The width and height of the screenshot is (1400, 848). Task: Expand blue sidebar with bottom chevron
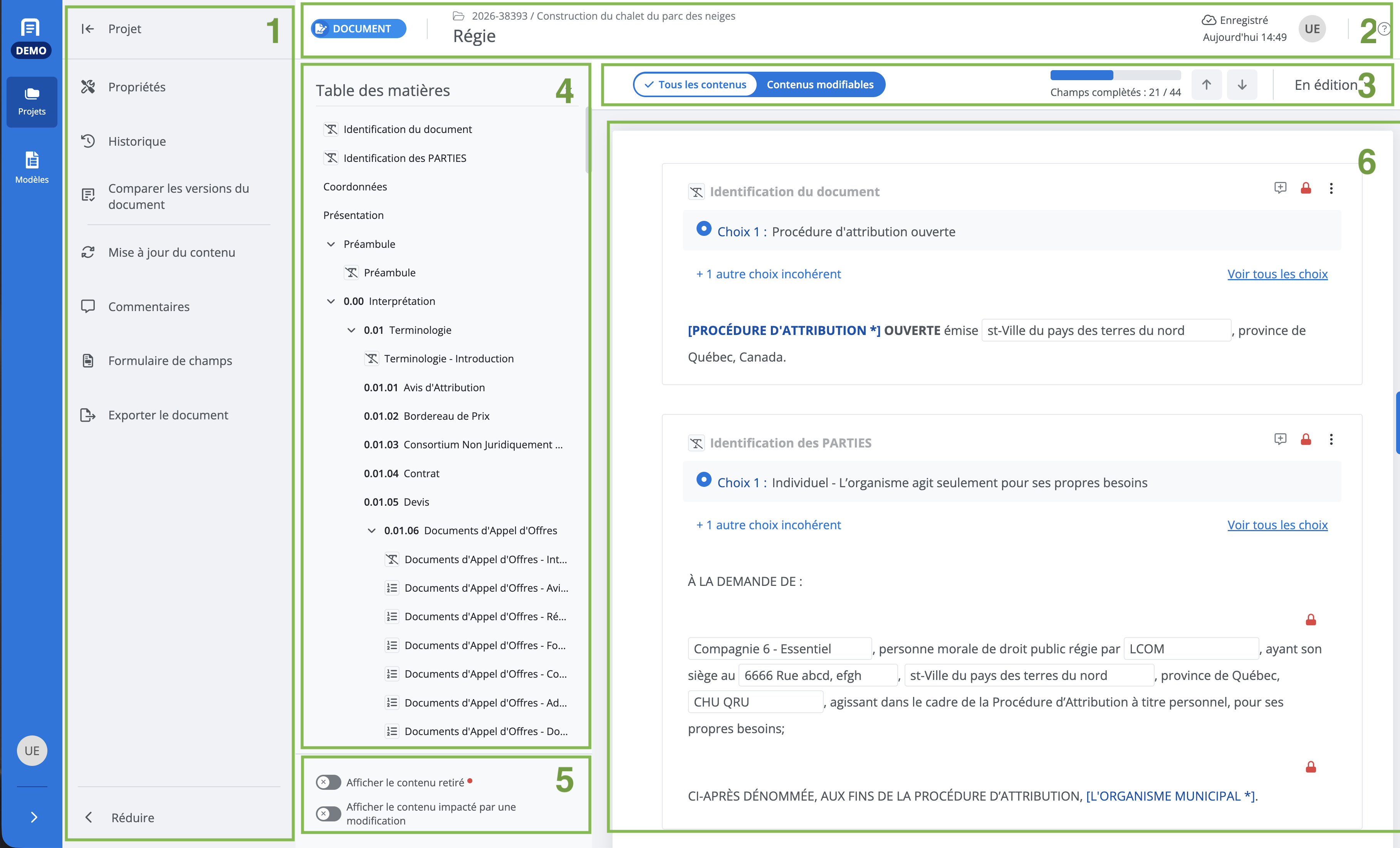point(34,817)
